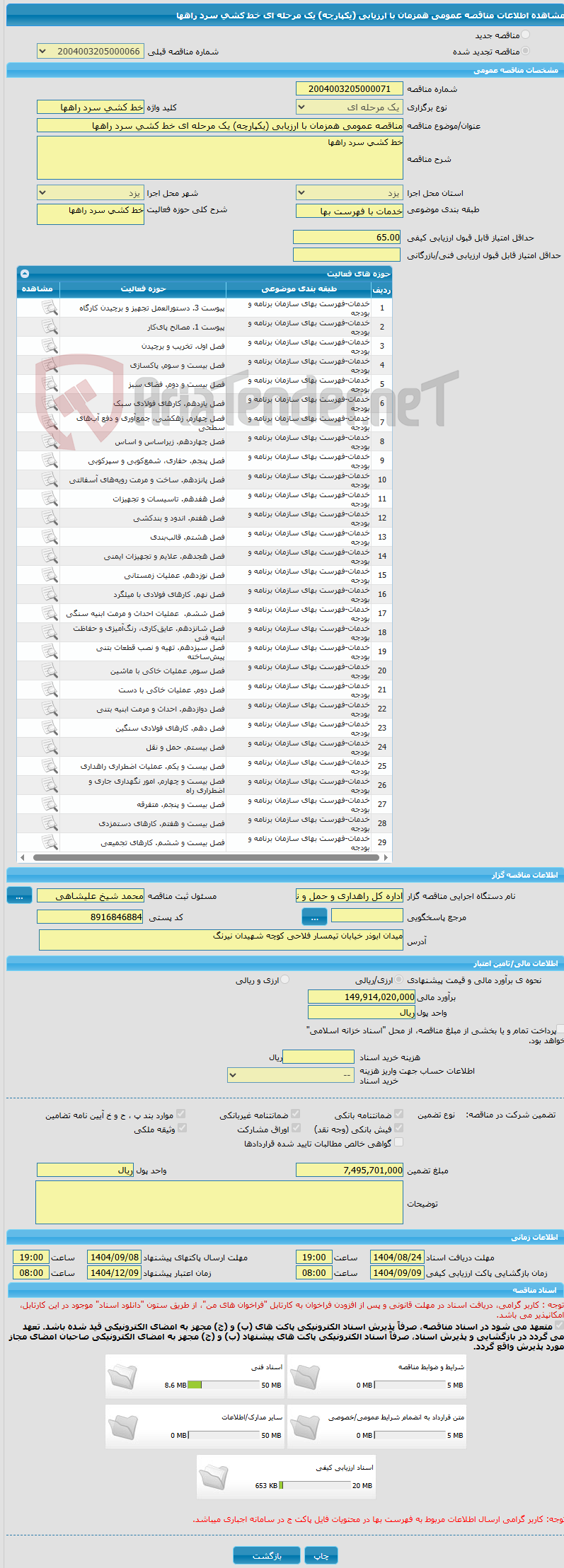Open the شرایط و ضوابط مناقصه folder icon

304,1376
